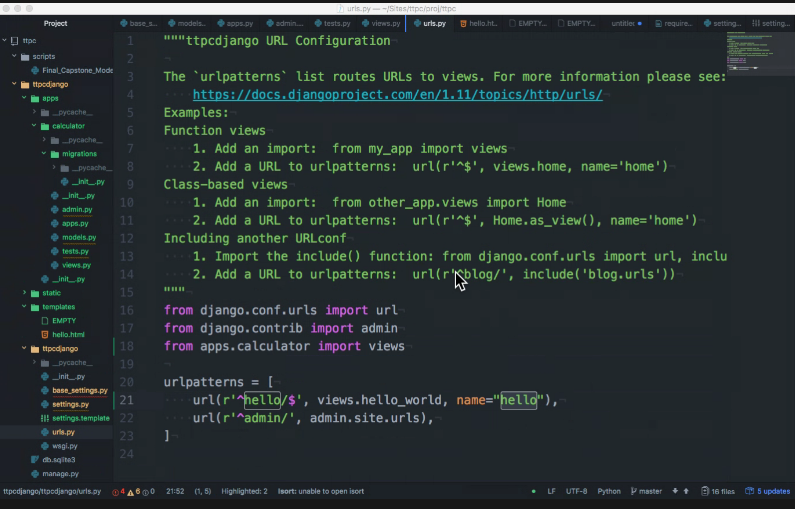This screenshot has height=509, width=800.
Task: Click the 16 files git status icon
Action: tap(705, 492)
